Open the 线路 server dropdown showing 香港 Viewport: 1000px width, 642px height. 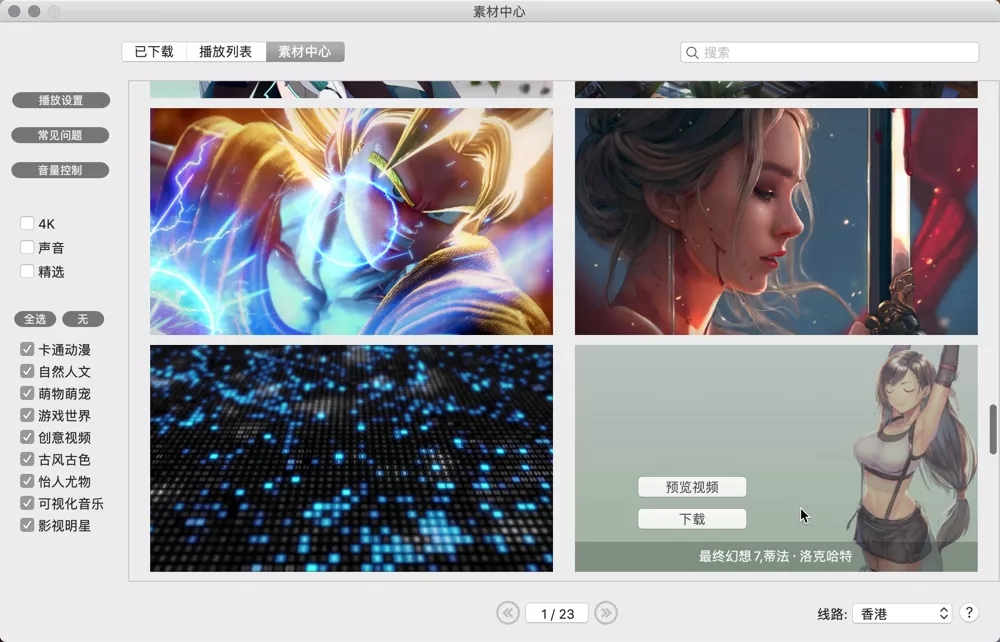click(902, 613)
